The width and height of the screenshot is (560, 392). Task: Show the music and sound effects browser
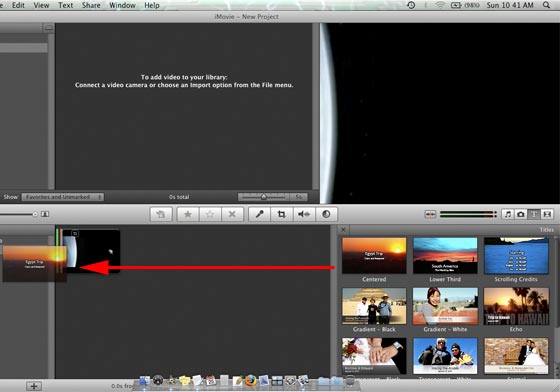tap(508, 214)
